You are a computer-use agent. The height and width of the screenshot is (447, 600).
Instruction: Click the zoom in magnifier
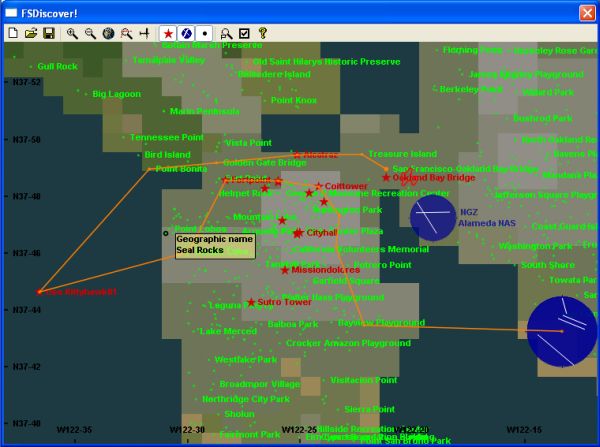[72, 33]
